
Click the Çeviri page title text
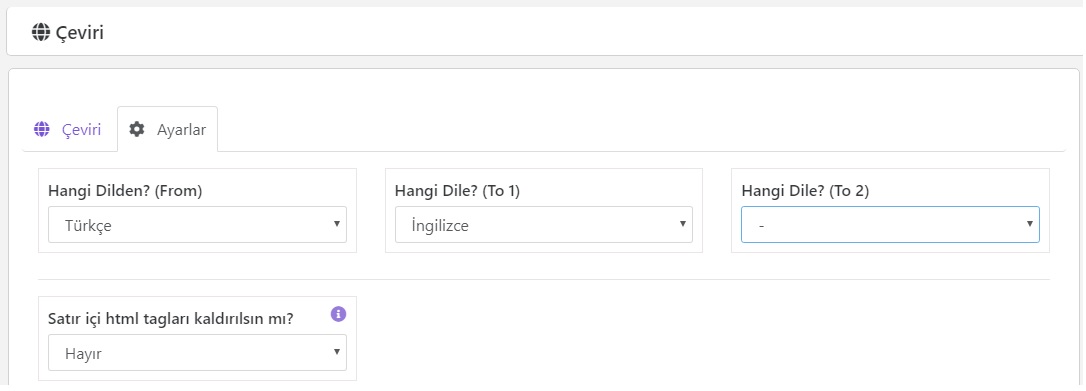coord(80,33)
